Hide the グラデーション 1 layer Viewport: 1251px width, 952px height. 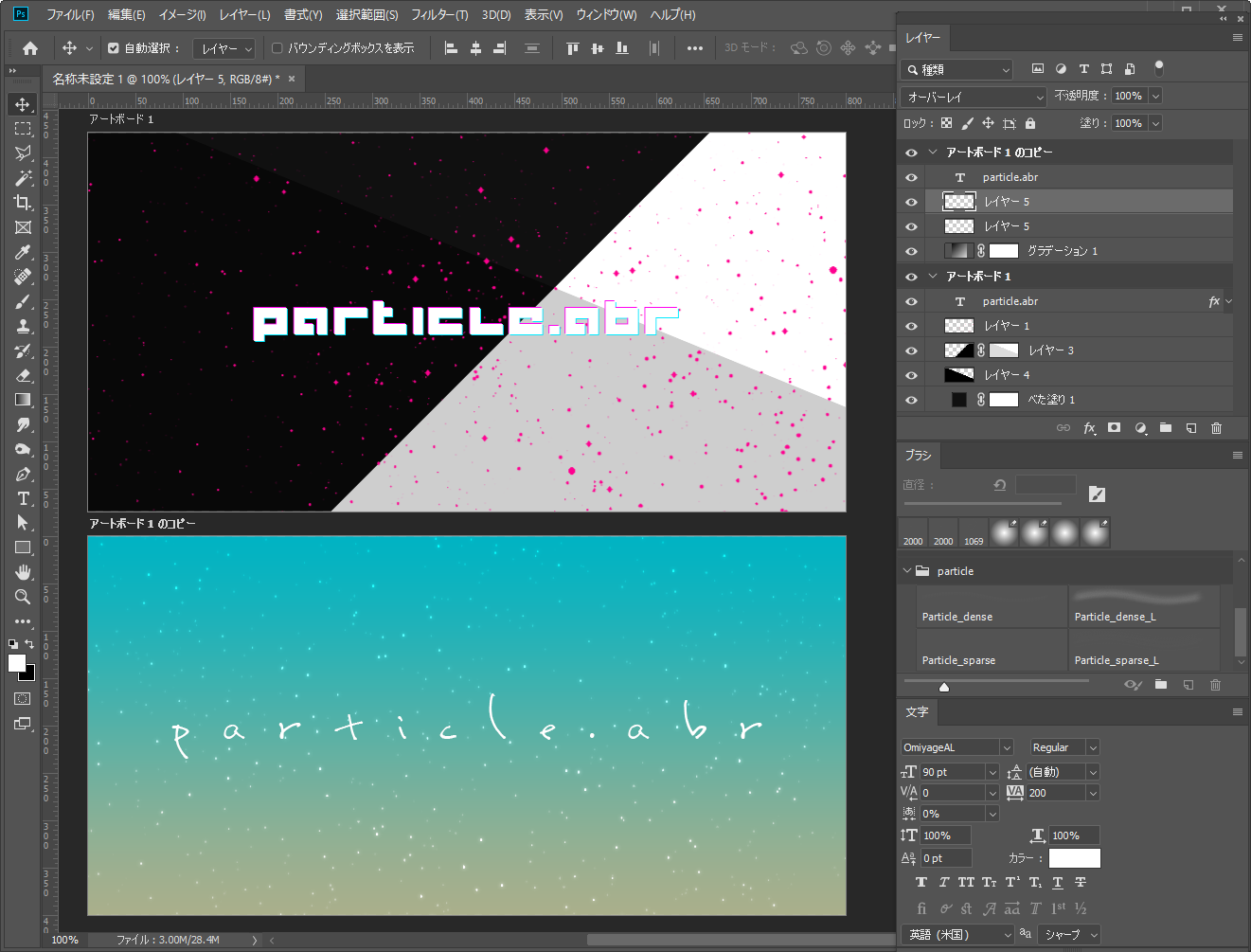911,251
